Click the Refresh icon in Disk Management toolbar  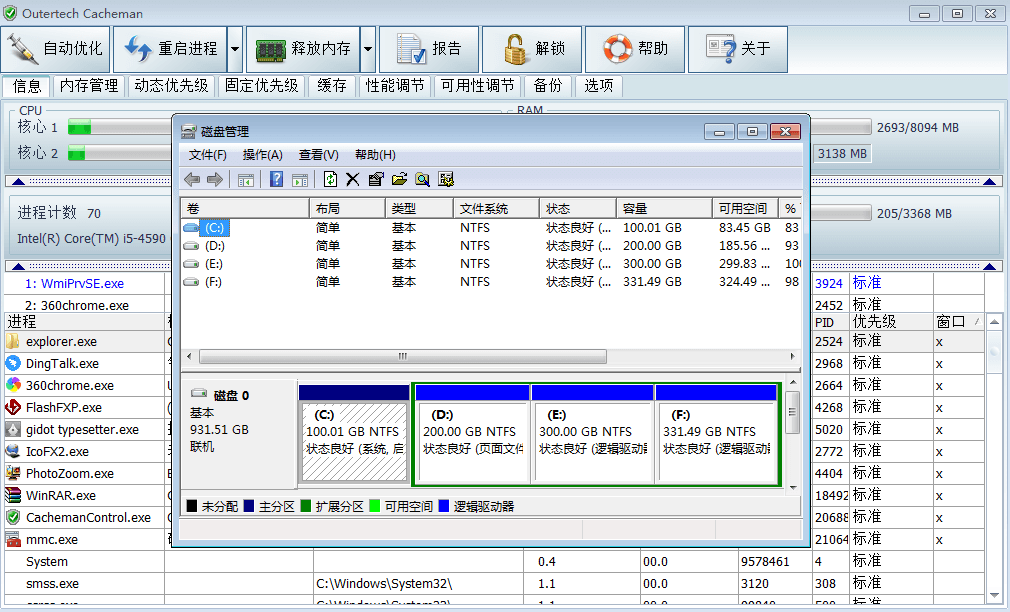[331, 179]
